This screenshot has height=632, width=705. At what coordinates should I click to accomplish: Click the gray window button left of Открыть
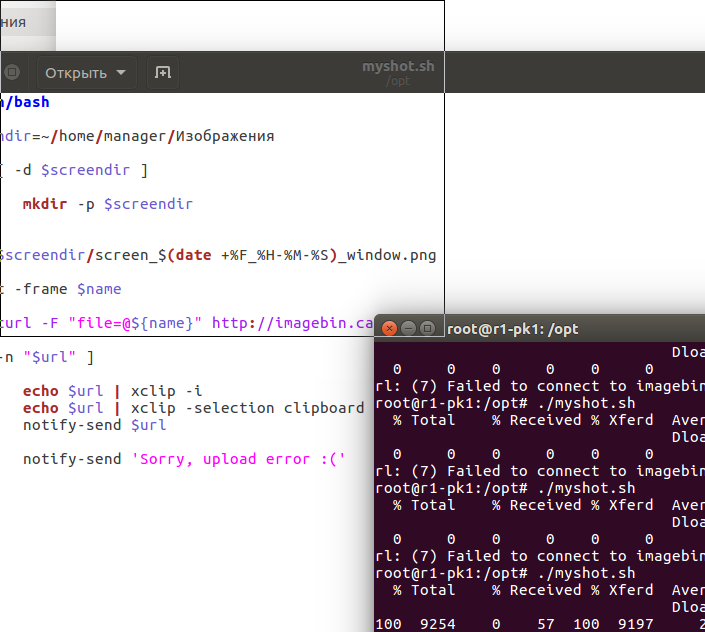[x=12, y=72]
